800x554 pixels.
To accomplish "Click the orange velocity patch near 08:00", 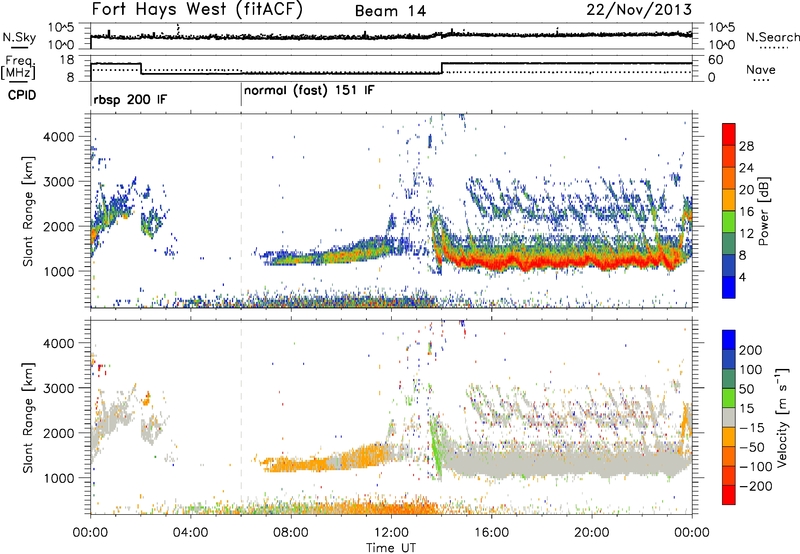I will coord(293,464).
